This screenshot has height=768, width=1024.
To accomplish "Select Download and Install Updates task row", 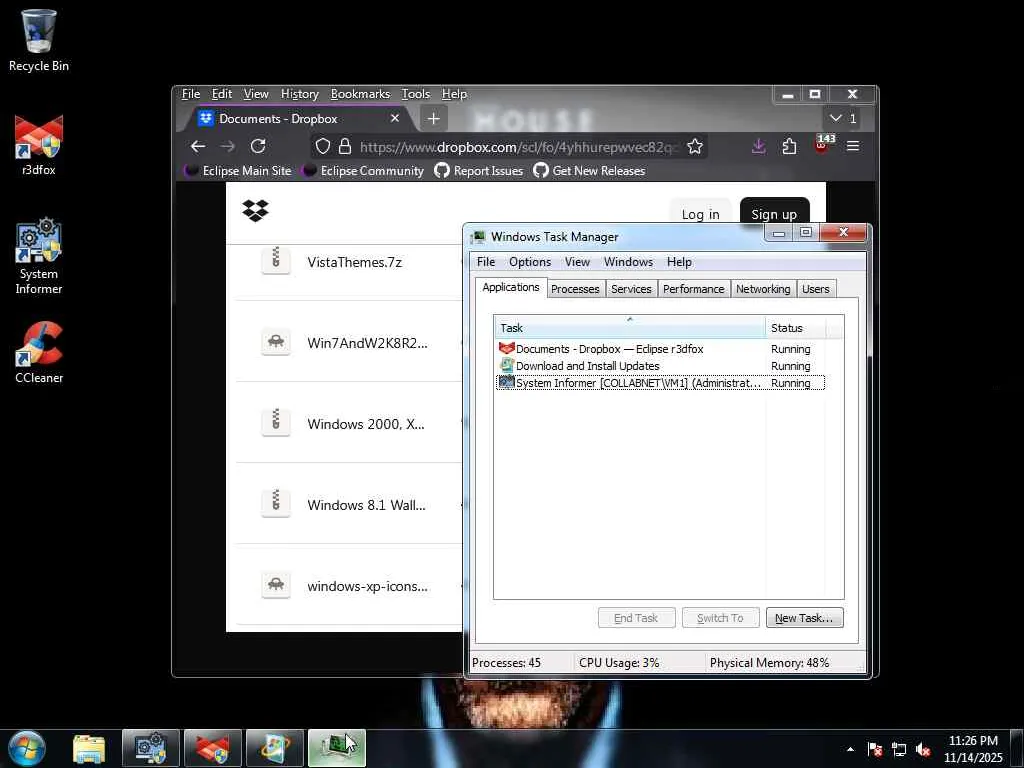I will (660, 366).
